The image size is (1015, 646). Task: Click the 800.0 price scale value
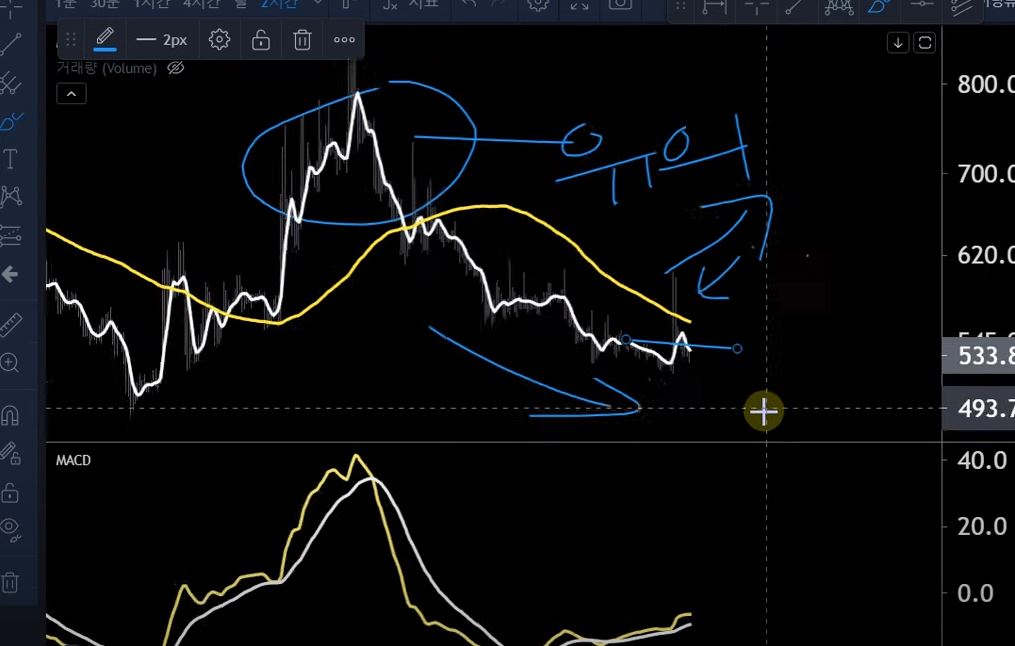(x=985, y=85)
